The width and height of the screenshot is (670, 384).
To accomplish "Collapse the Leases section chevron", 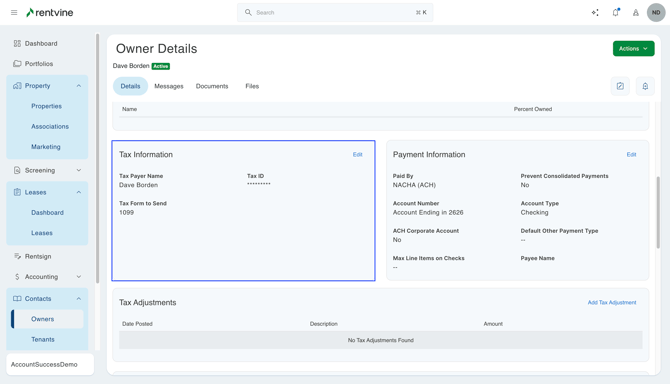I will pos(79,192).
